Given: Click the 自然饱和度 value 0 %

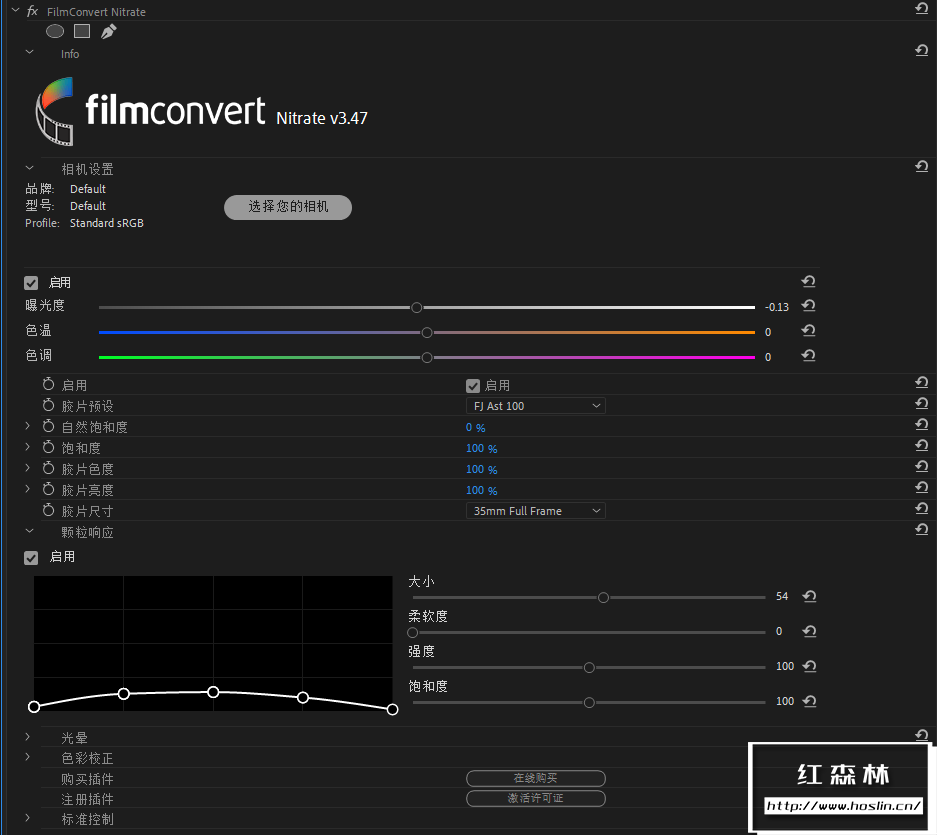Looking at the screenshot, I should point(475,427).
